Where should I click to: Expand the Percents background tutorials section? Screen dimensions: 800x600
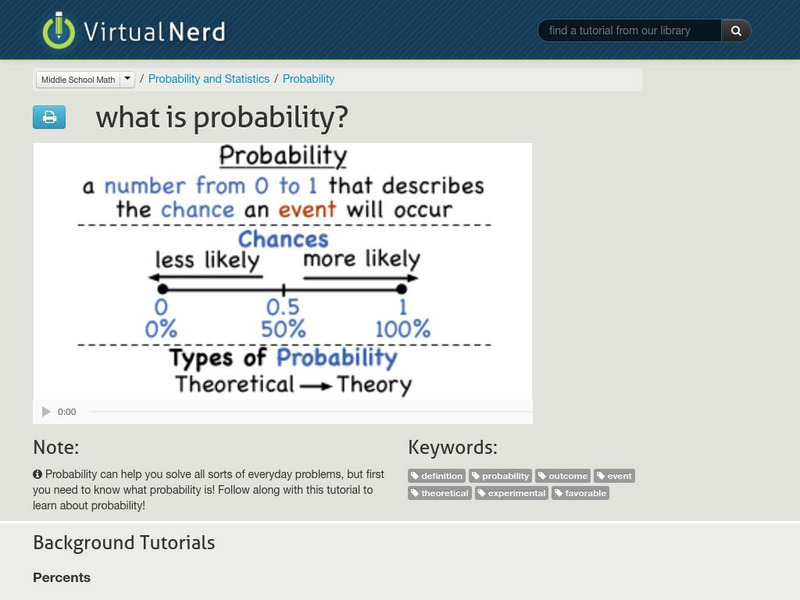[x=64, y=577]
